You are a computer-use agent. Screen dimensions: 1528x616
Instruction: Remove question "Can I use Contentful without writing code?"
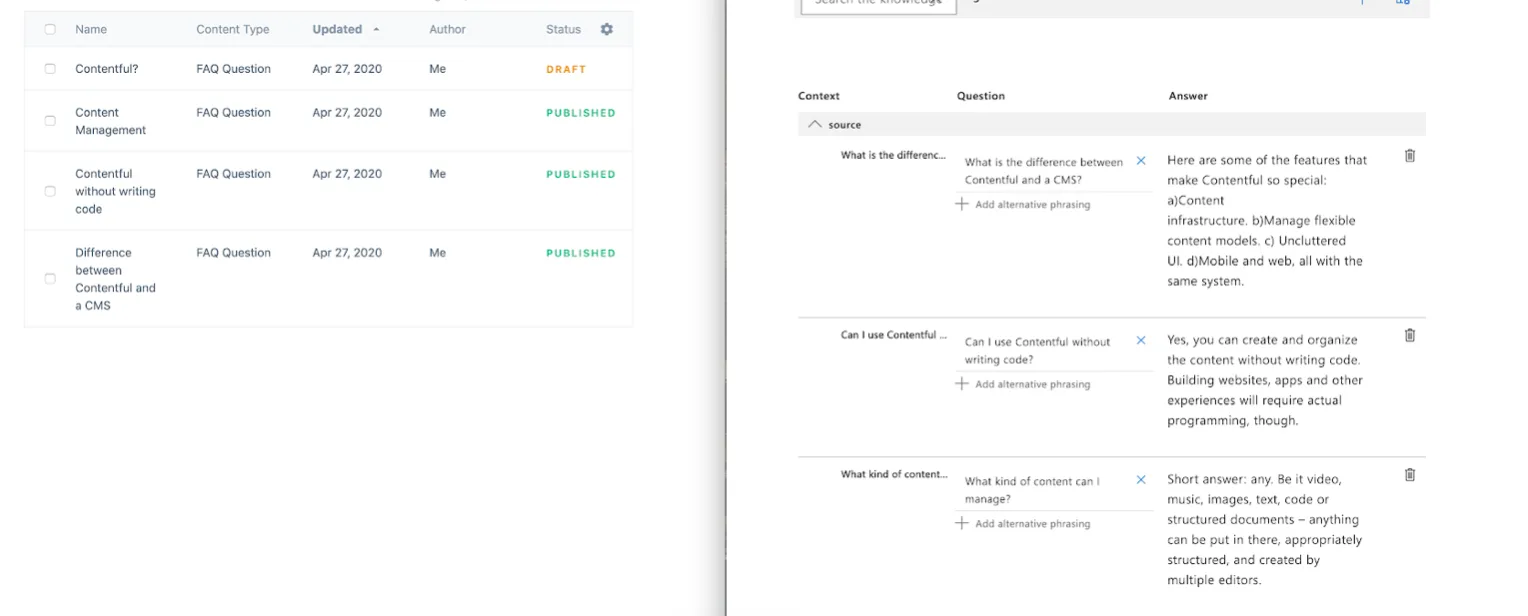click(x=1141, y=341)
